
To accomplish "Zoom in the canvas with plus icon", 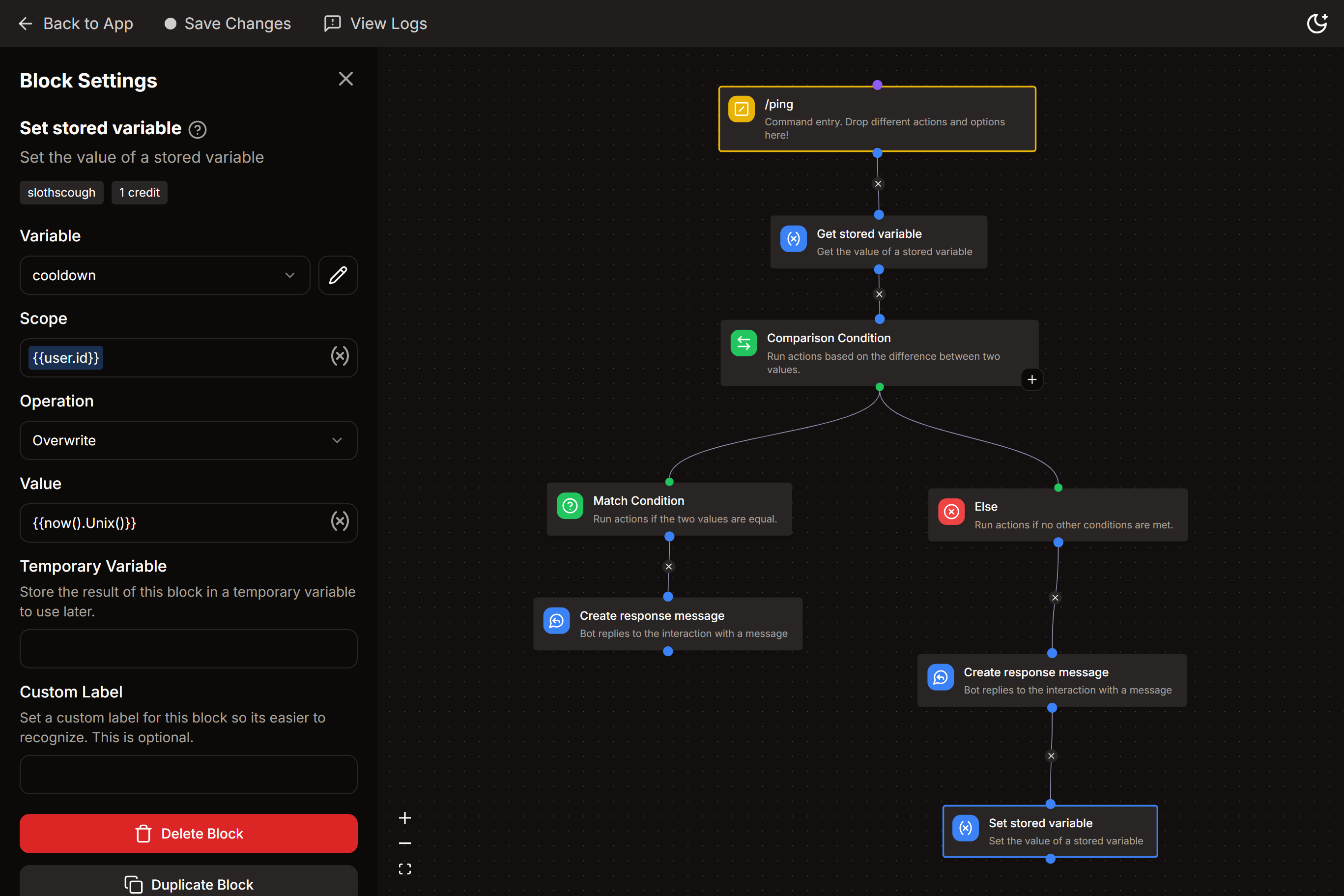I will coord(404,818).
